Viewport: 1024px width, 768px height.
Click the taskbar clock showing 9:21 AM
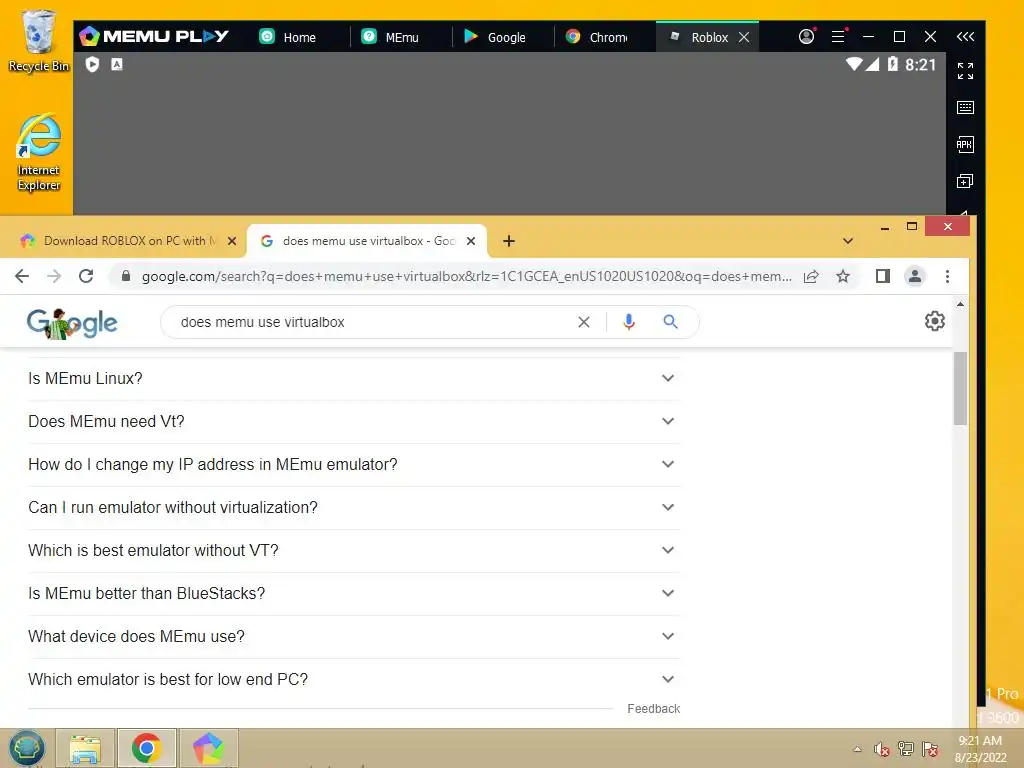pos(980,749)
